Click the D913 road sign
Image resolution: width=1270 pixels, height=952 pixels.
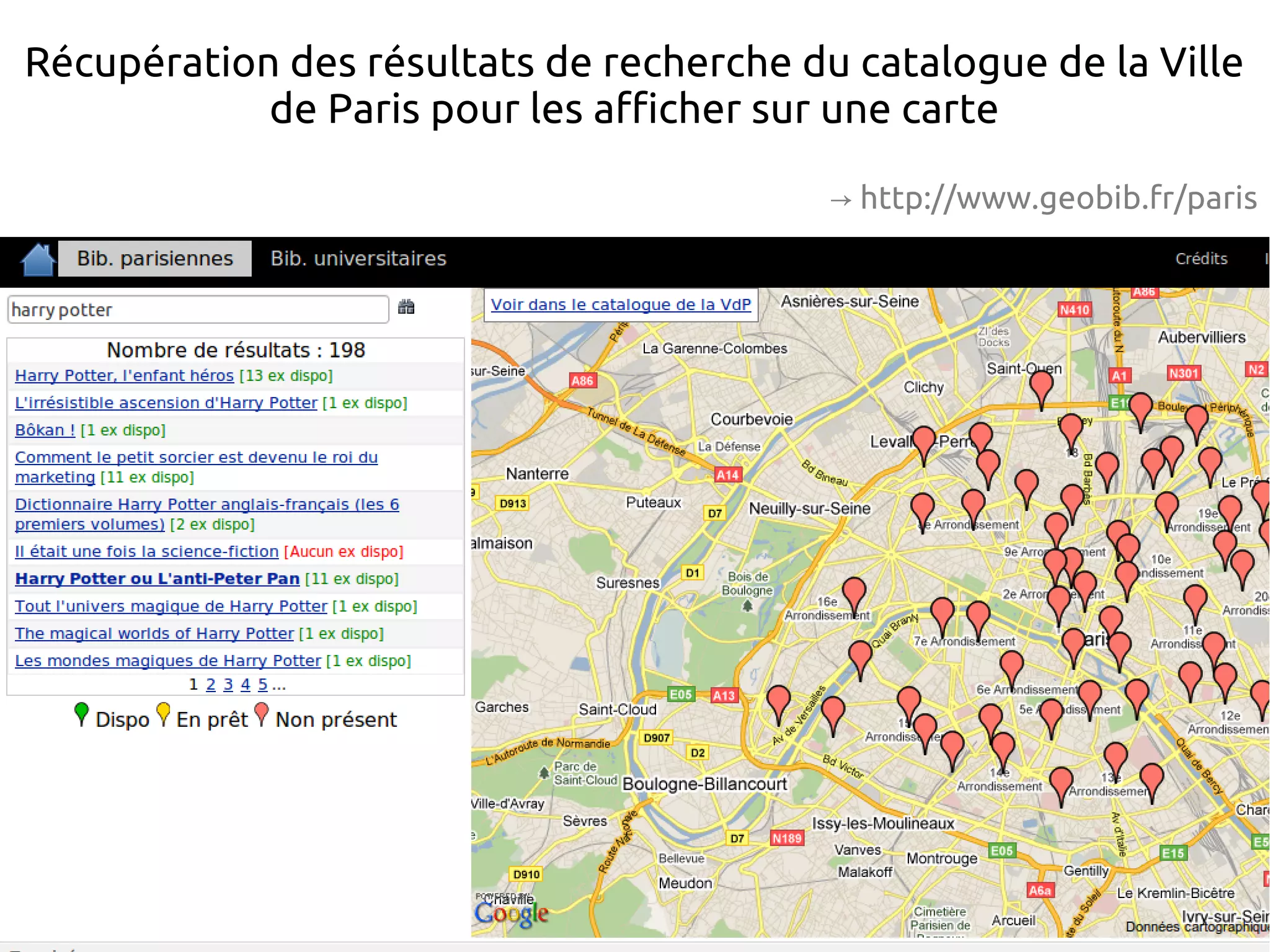(x=513, y=503)
